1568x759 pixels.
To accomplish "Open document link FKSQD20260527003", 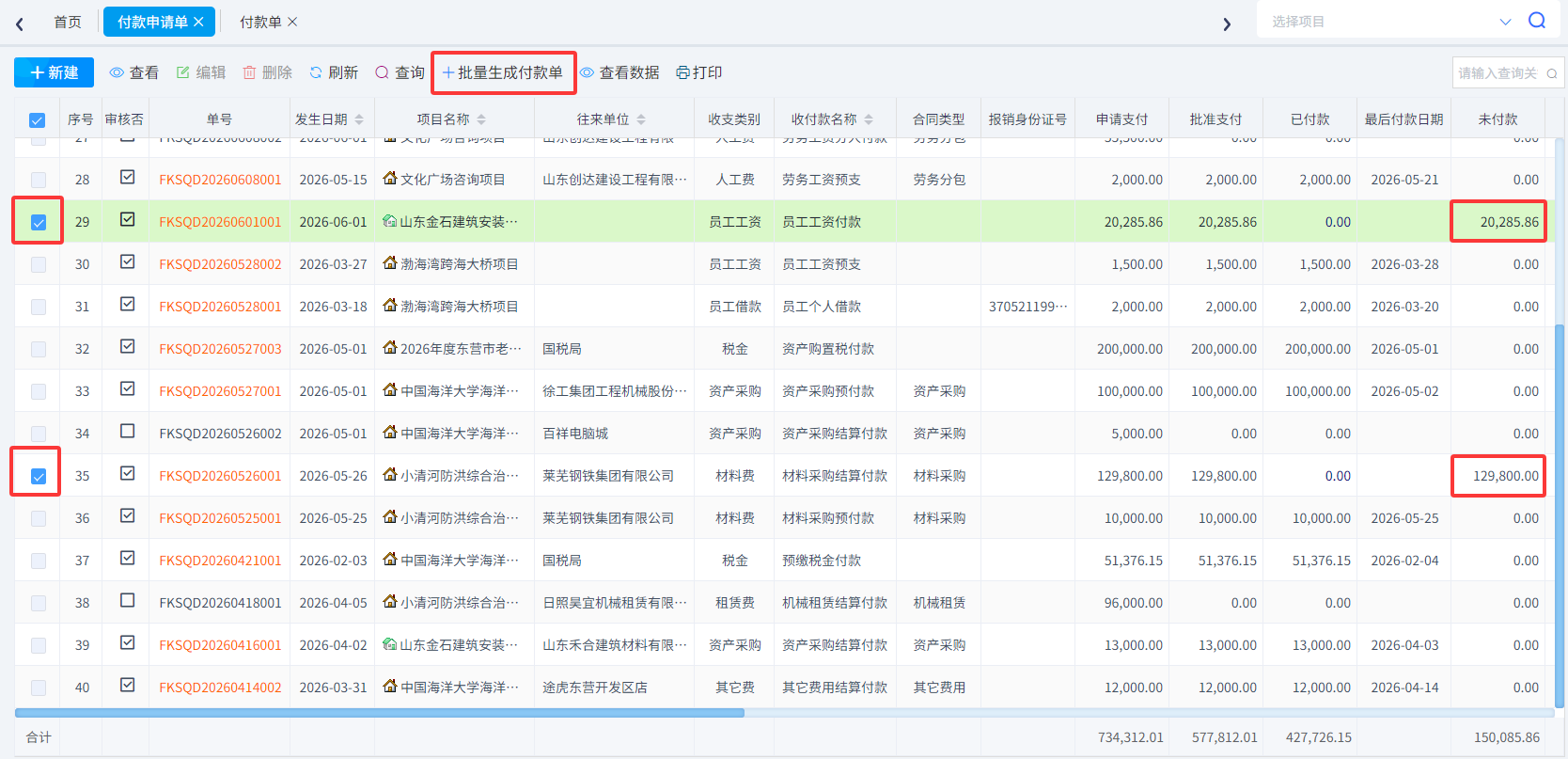I will (220, 349).
